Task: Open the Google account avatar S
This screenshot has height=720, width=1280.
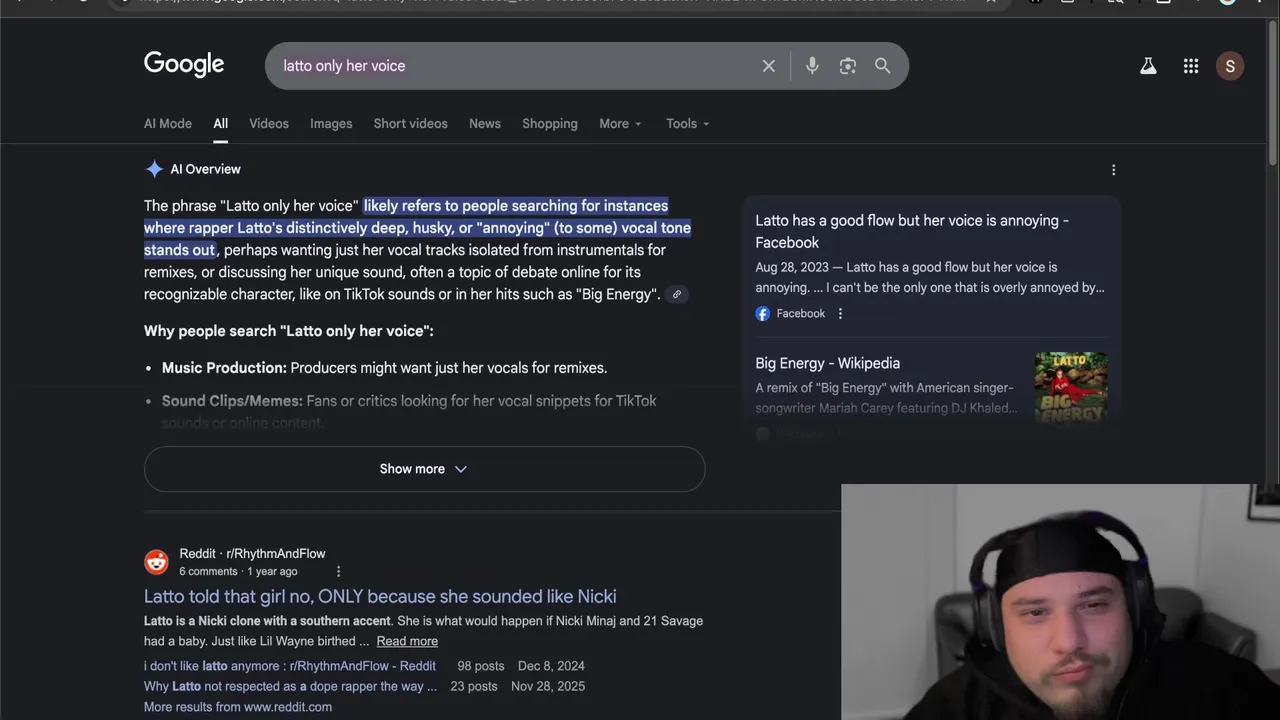Action: tap(1230, 66)
